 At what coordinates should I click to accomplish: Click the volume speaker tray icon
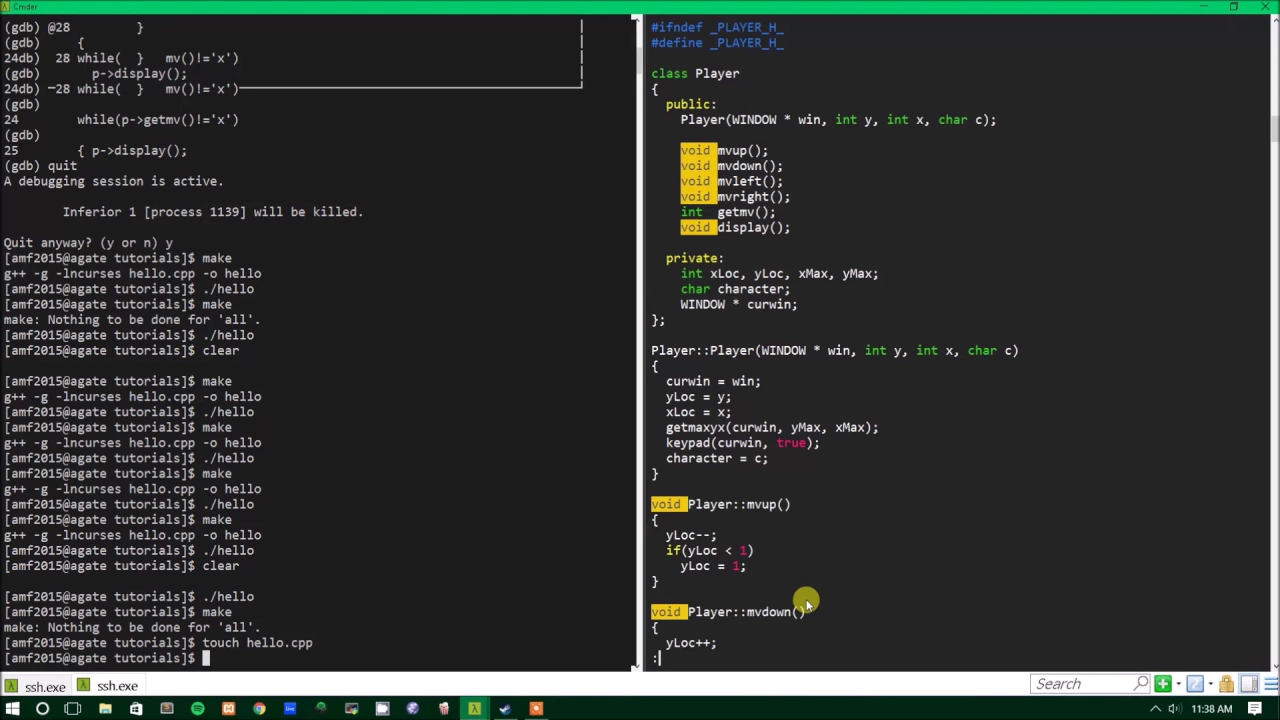pos(1175,709)
